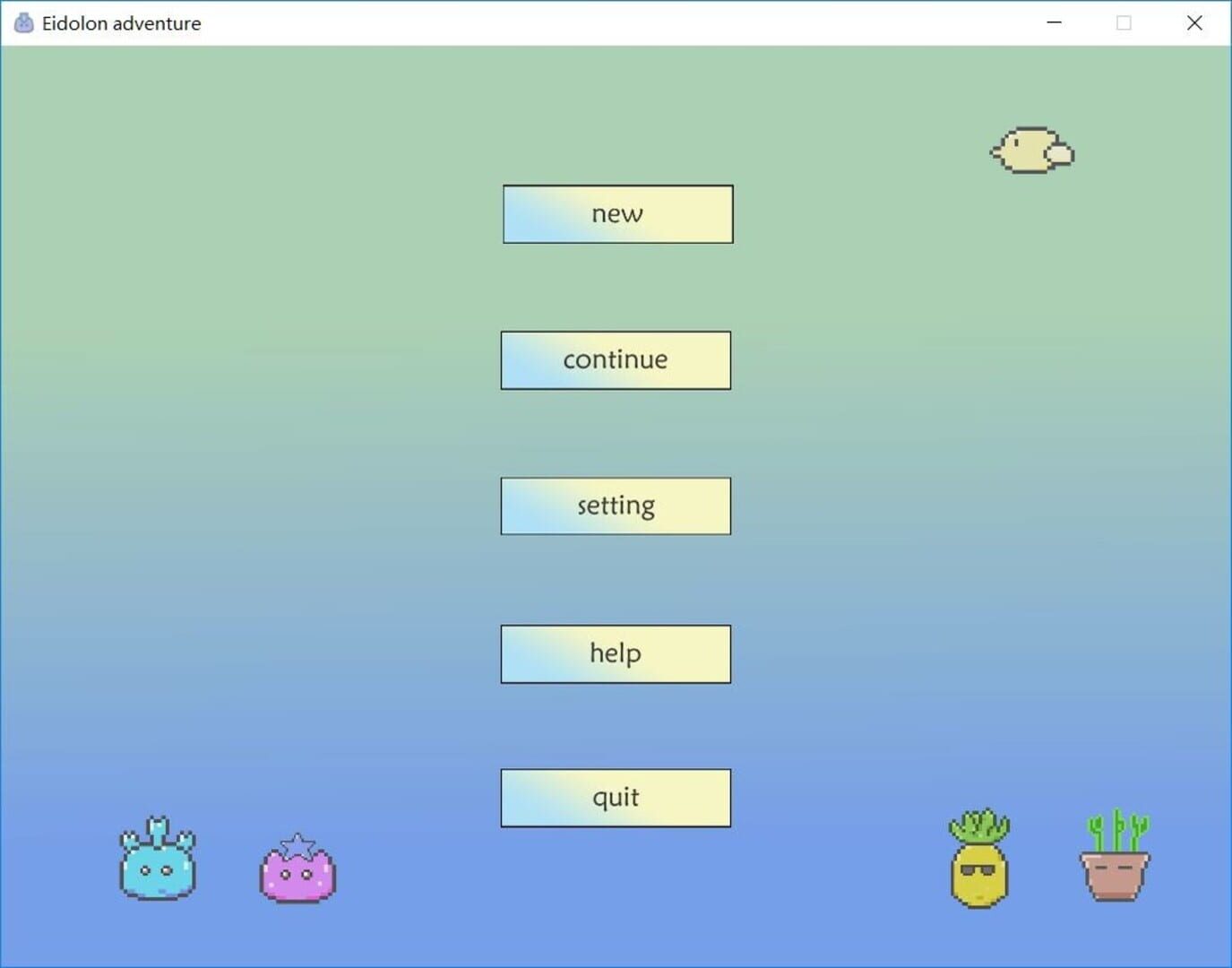Image resolution: width=1232 pixels, height=968 pixels.
Task: Click the potted plant creature
Action: tap(1115, 856)
